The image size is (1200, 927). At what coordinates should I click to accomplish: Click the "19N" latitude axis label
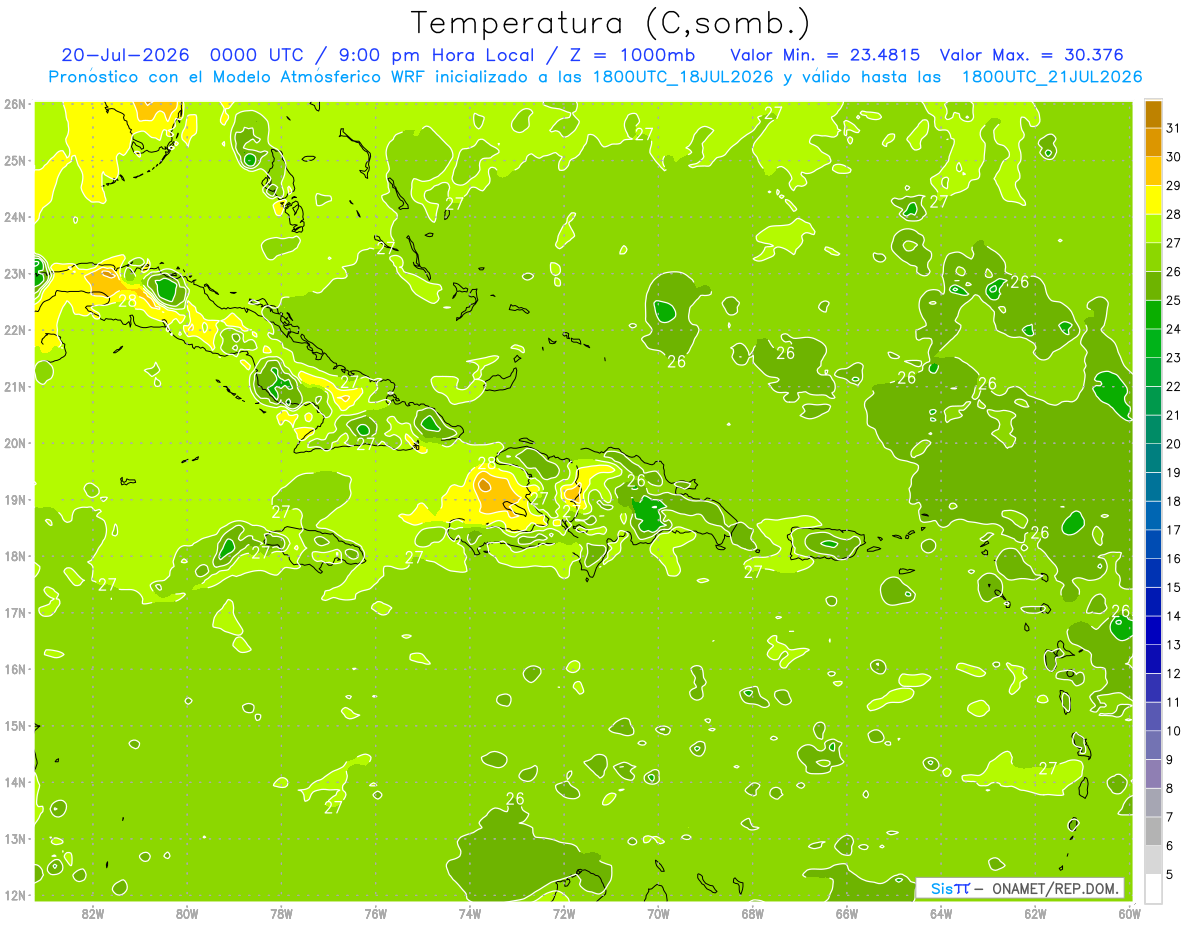click(14, 499)
